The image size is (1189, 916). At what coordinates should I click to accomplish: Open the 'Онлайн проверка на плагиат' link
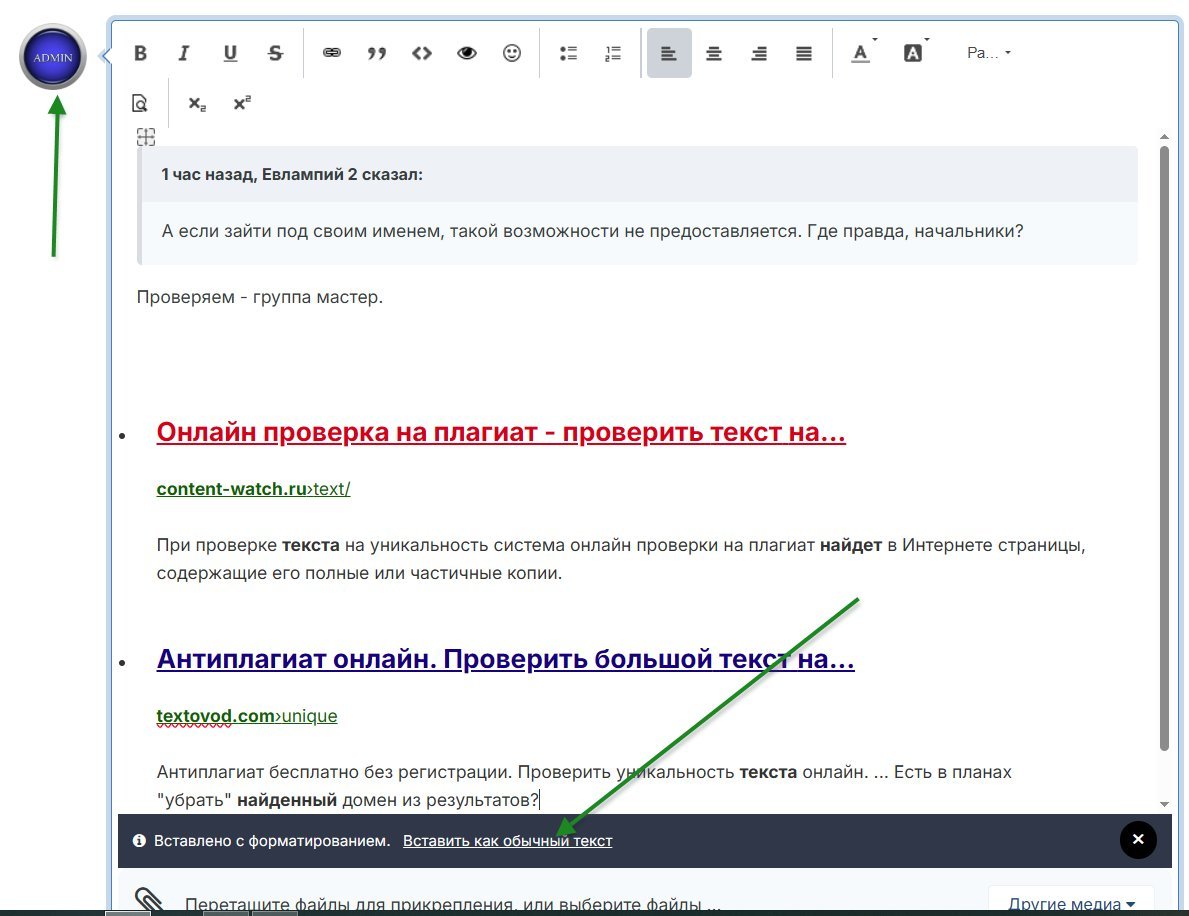pos(500,432)
